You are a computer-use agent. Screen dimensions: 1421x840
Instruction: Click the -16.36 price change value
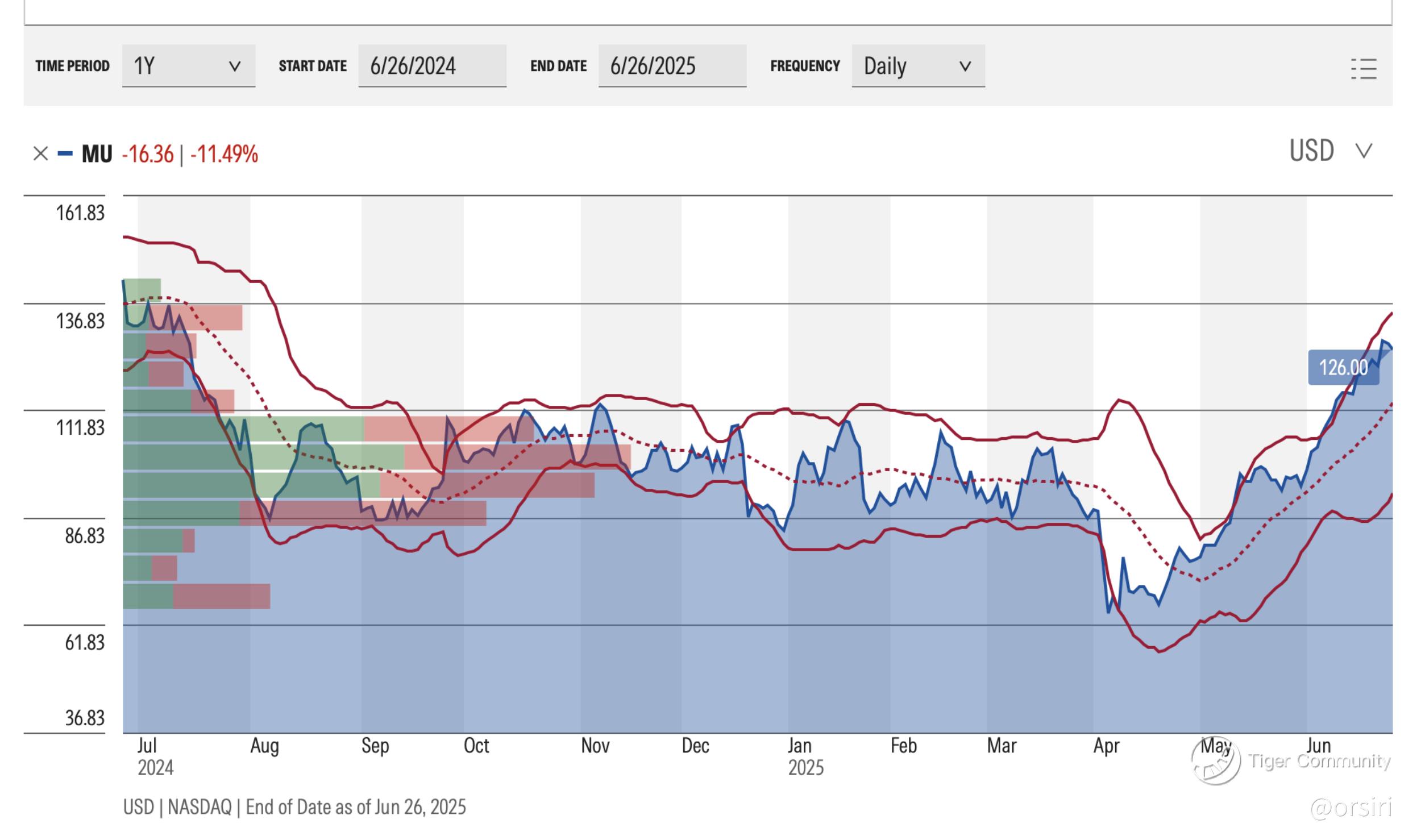pyautogui.click(x=148, y=154)
